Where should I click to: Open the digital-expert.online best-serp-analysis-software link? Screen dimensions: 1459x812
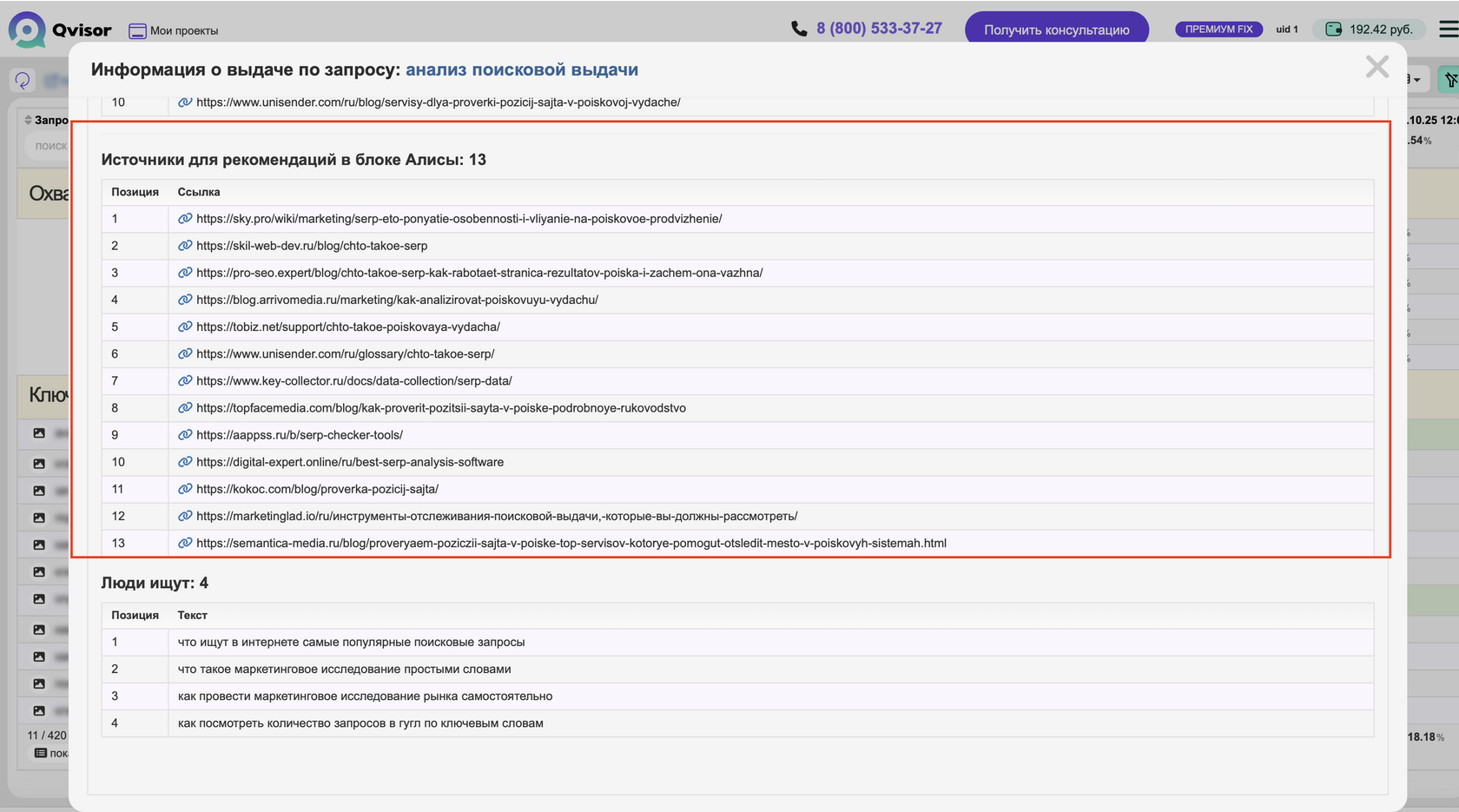click(x=350, y=462)
